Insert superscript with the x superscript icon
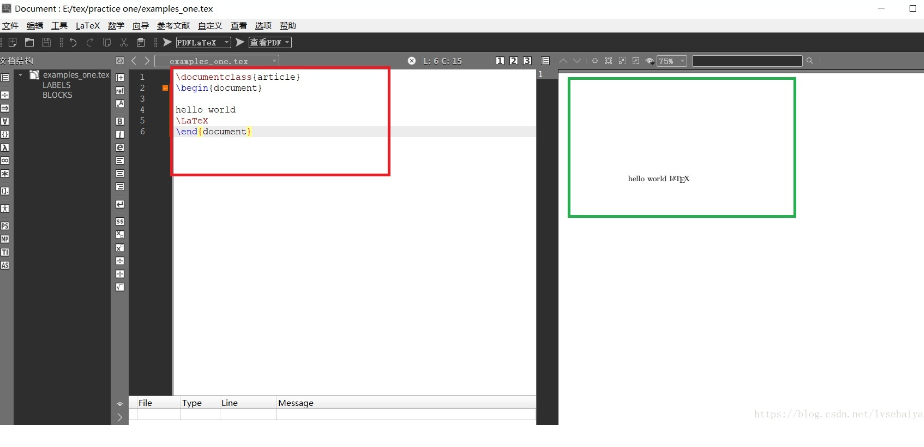The height and width of the screenshot is (447, 924). pyautogui.click(x=120, y=248)
